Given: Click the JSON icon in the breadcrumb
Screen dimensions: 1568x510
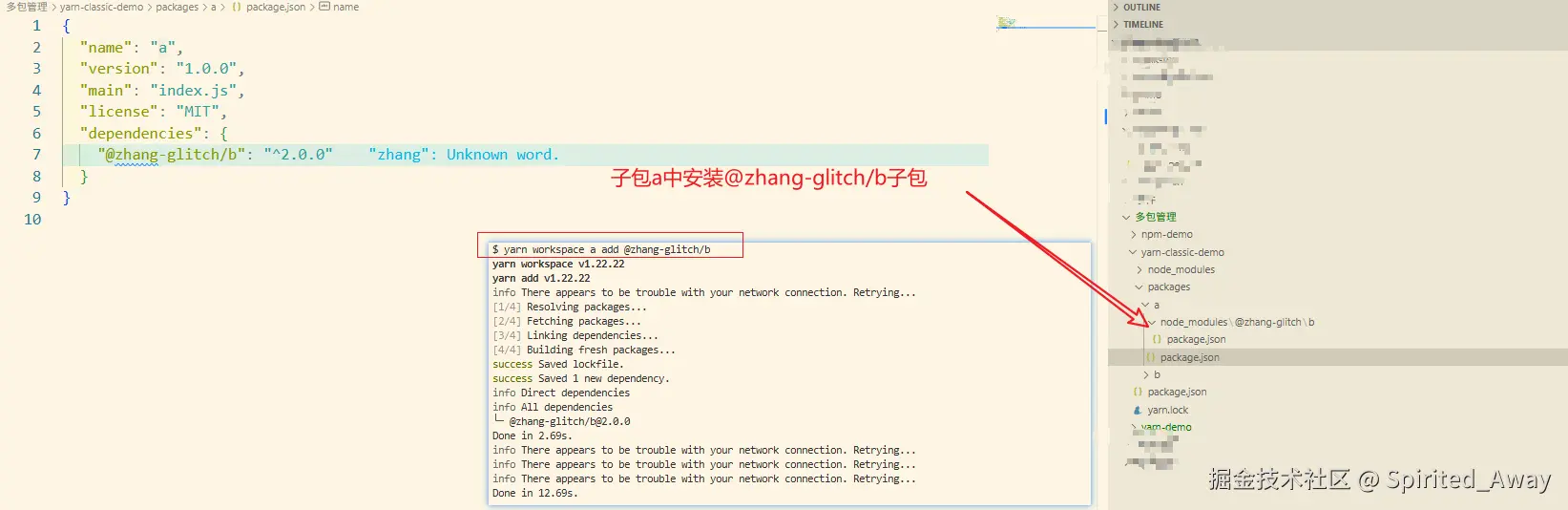Looking at the screenshot, I should [x=237, y=7].
